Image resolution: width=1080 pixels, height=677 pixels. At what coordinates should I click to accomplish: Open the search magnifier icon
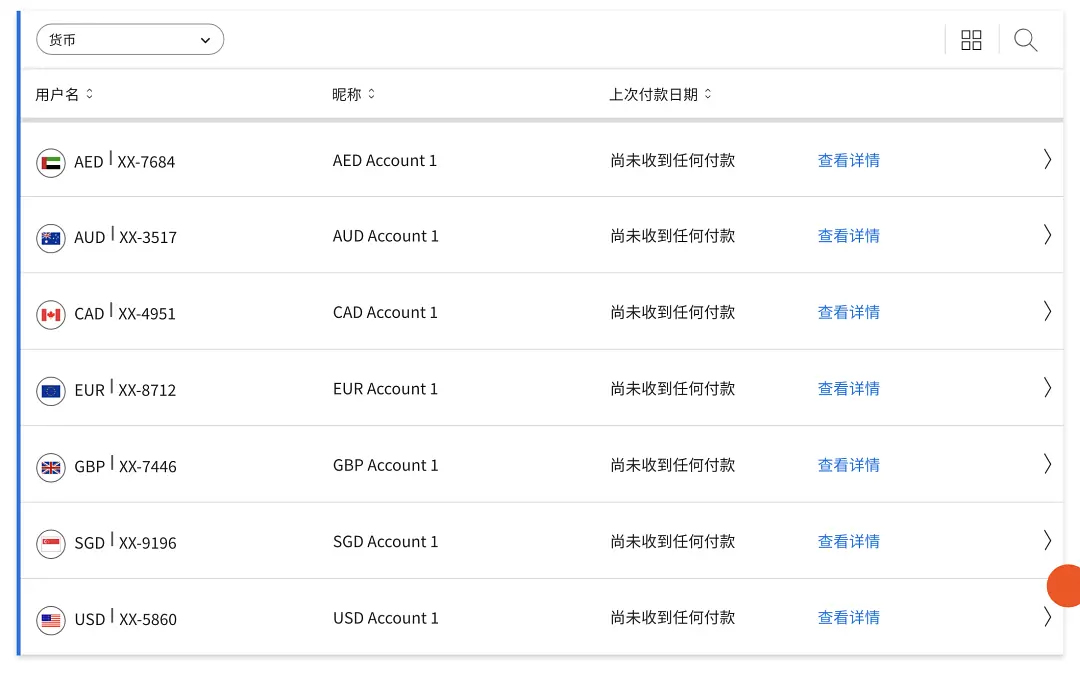[1025, 40]
